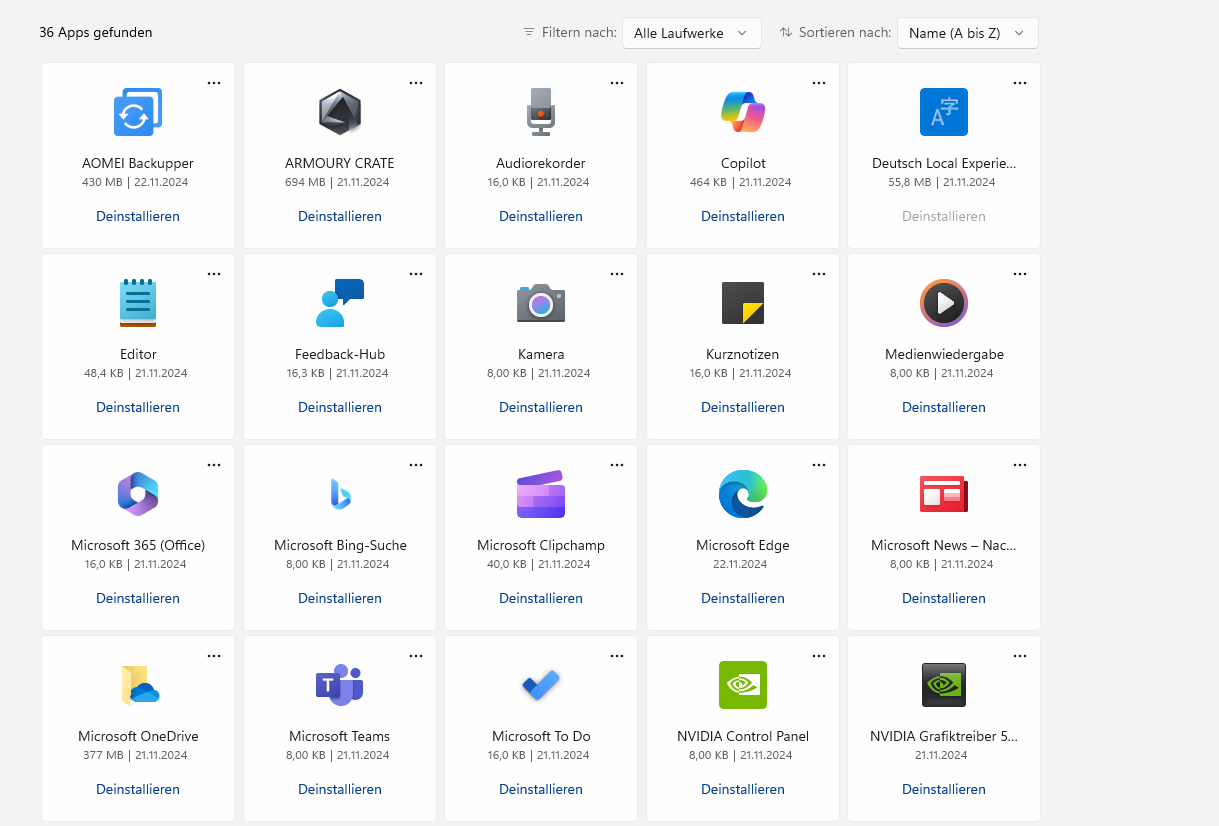Click the NVIDIA Control Panel icon
Screen dimensions: 1219x826
(x=743, y=685)
